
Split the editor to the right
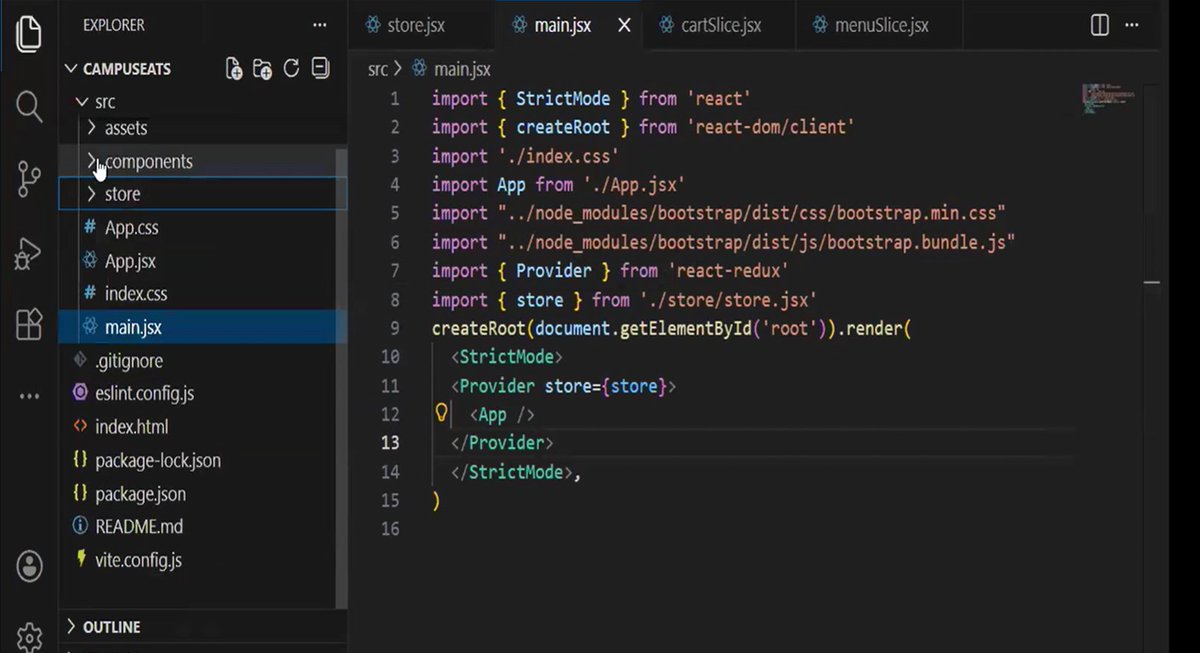pyautogui.click(x=1100, y=25)
